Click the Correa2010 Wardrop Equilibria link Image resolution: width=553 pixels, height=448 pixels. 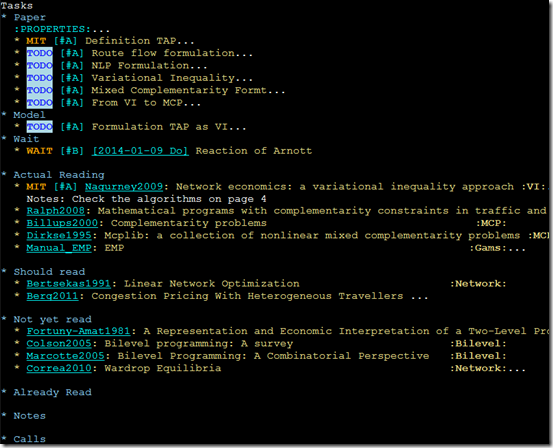pyautogui.click(x=59, y=368)
